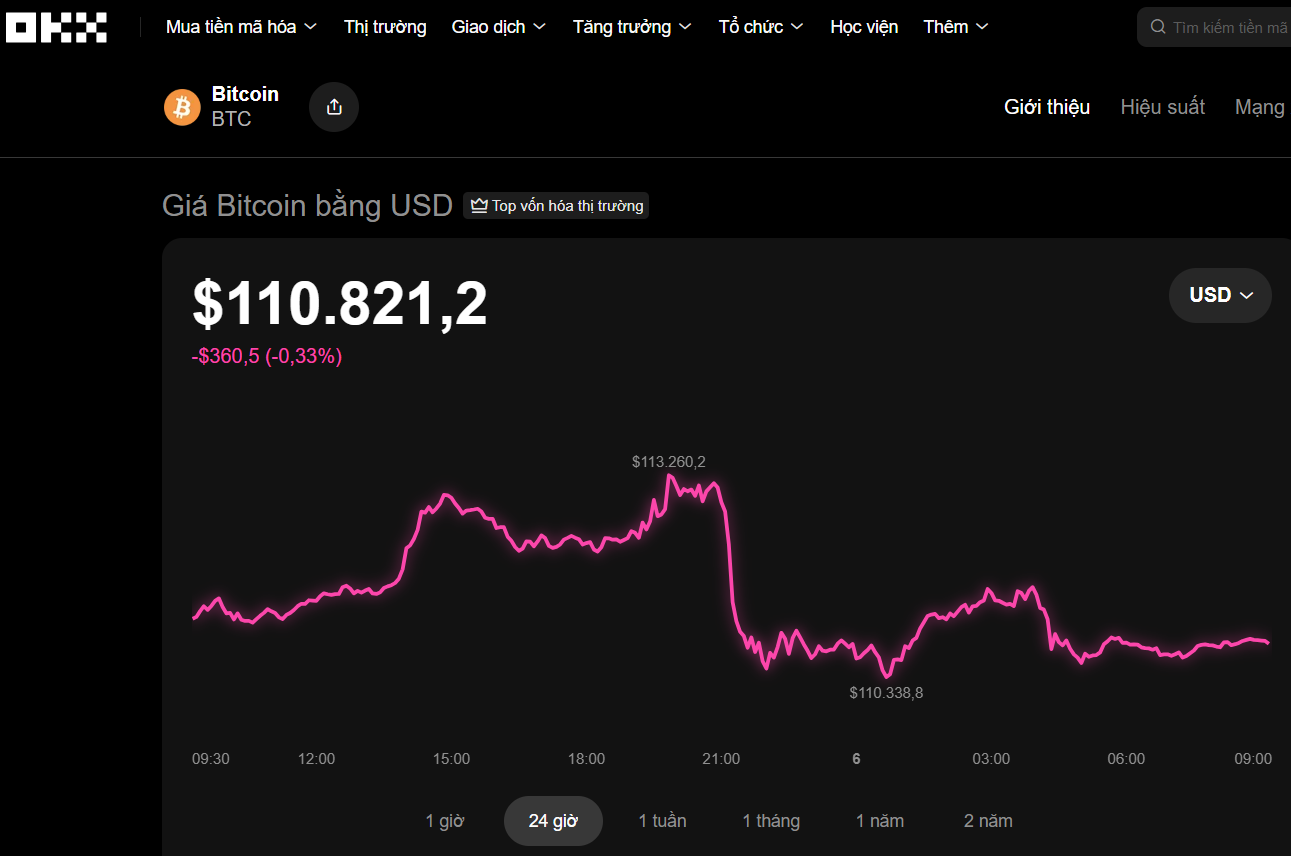Switch to the Hiệu suất tab
Screen dimensions: 1291x856
coord(1163,107)
